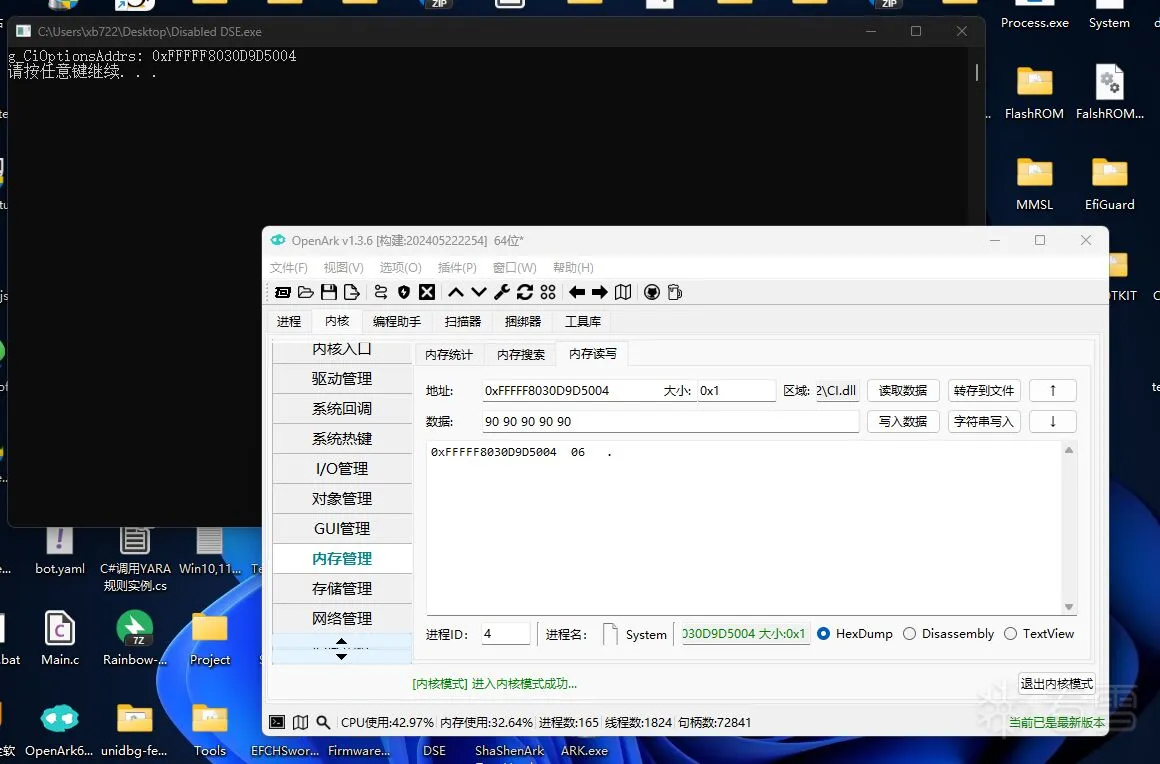
Task: Select the FlashROM desktop folder
Action: pyautogui.click(x=1034, y=92)
